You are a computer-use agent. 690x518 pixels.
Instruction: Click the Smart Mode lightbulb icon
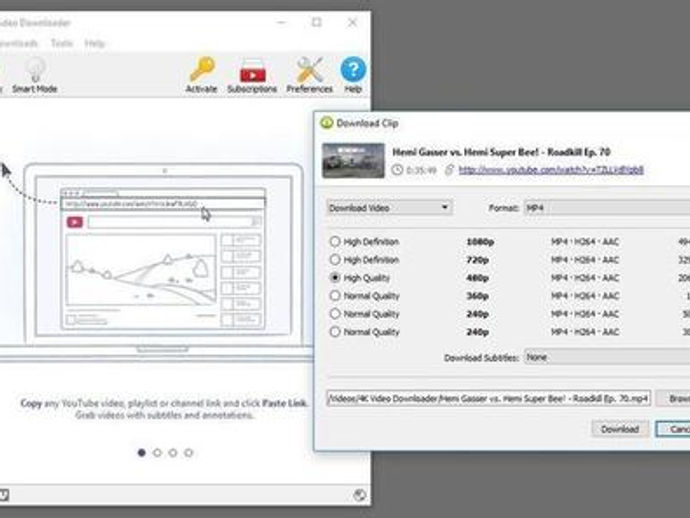[x=35, y=69]
